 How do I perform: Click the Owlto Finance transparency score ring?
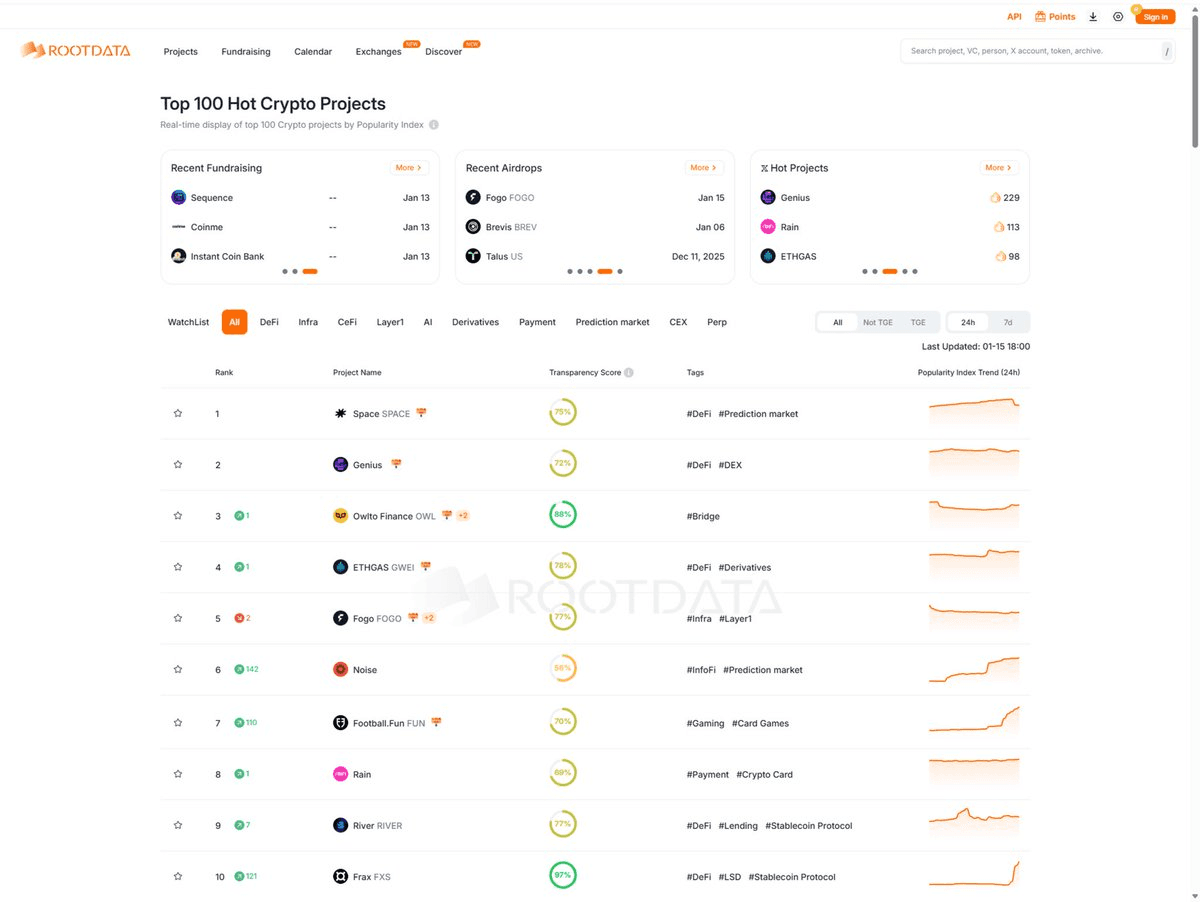pyautogui.click(x=562, y=515)
